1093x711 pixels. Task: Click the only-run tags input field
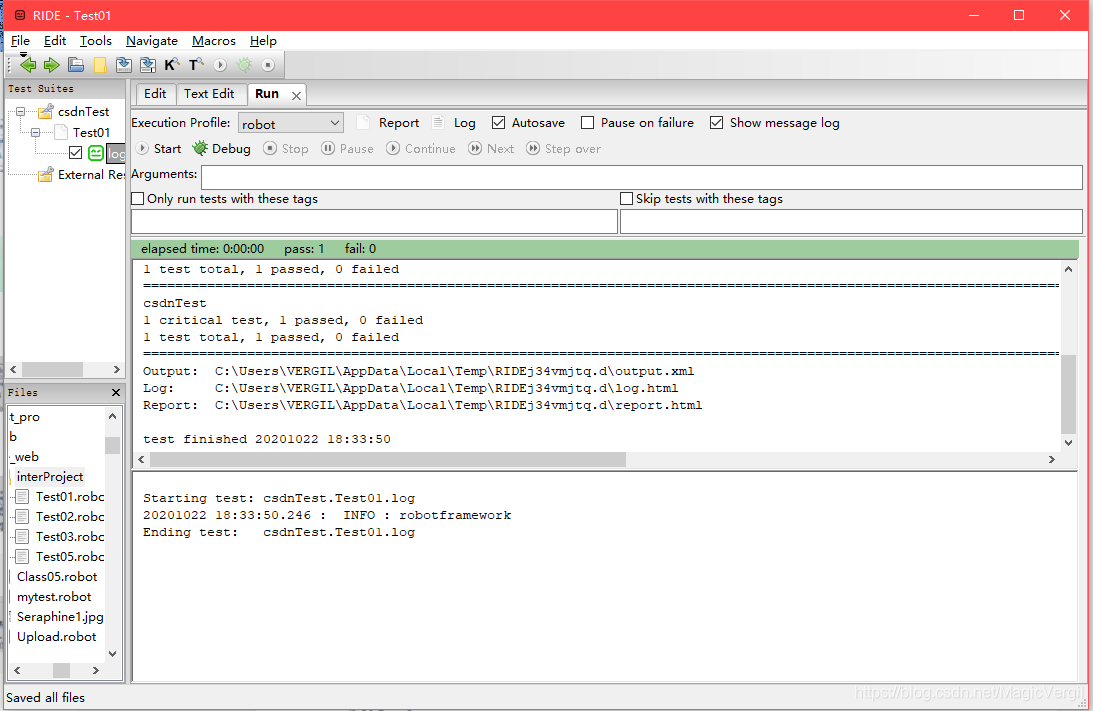pos(374,222)
